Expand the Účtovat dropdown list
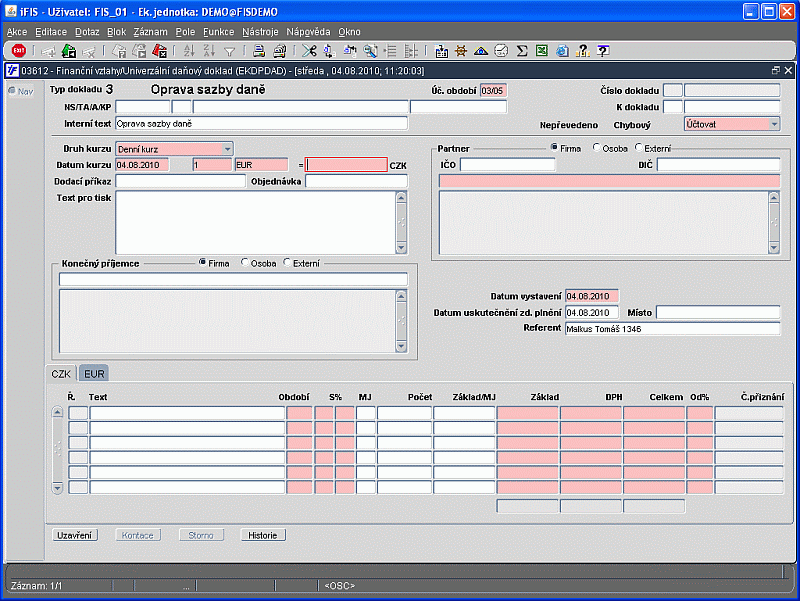This screenshot has width=800, height=601. [774, 124]
